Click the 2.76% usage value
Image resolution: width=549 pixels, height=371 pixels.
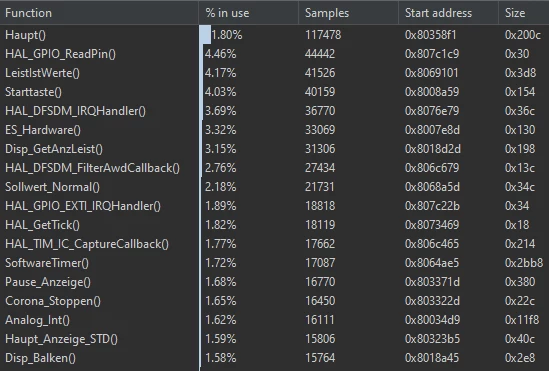(221, 168)
